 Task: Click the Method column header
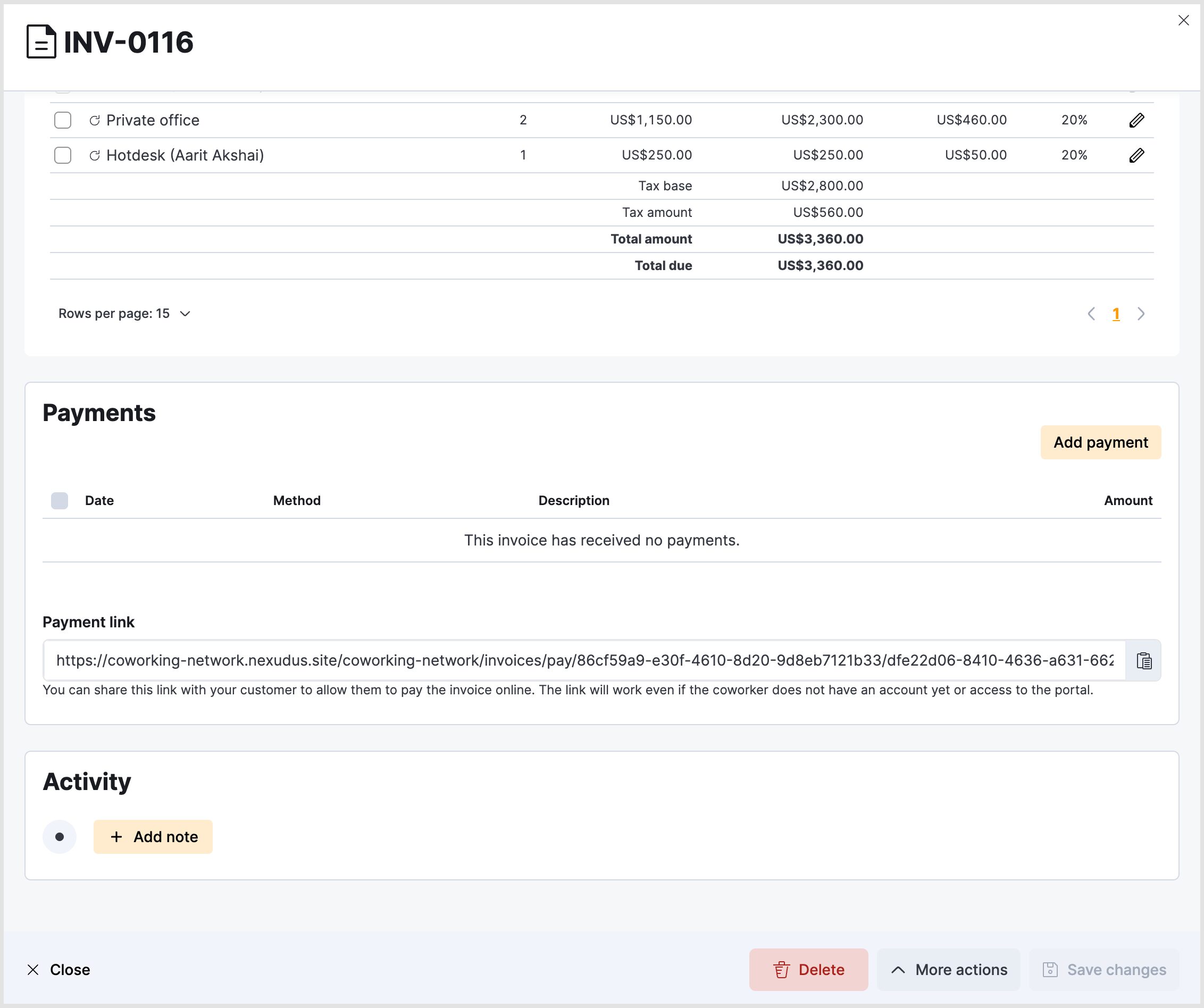(297, 501)
